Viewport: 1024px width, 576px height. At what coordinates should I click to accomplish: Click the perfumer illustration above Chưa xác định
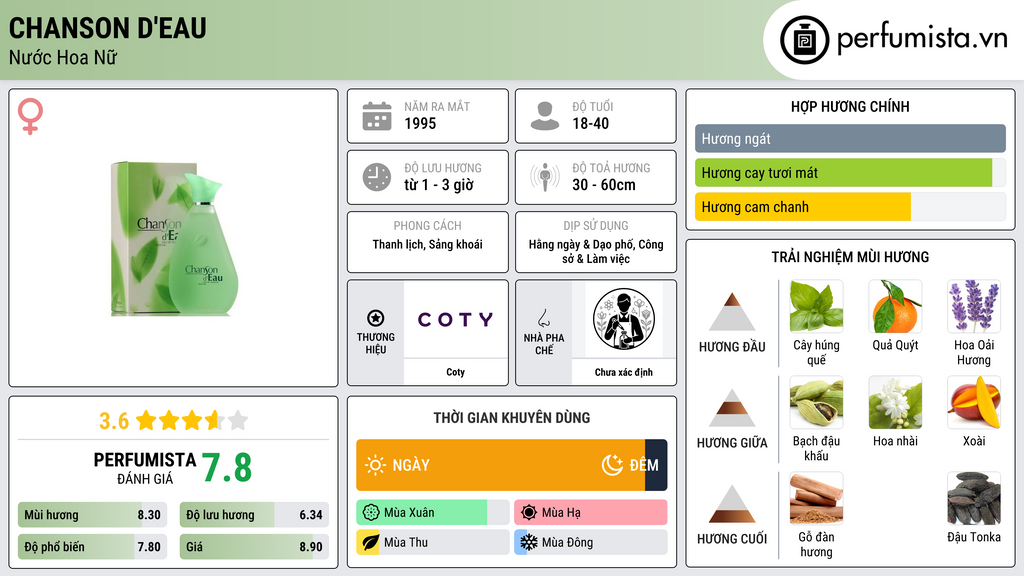[x=624, y=319]
